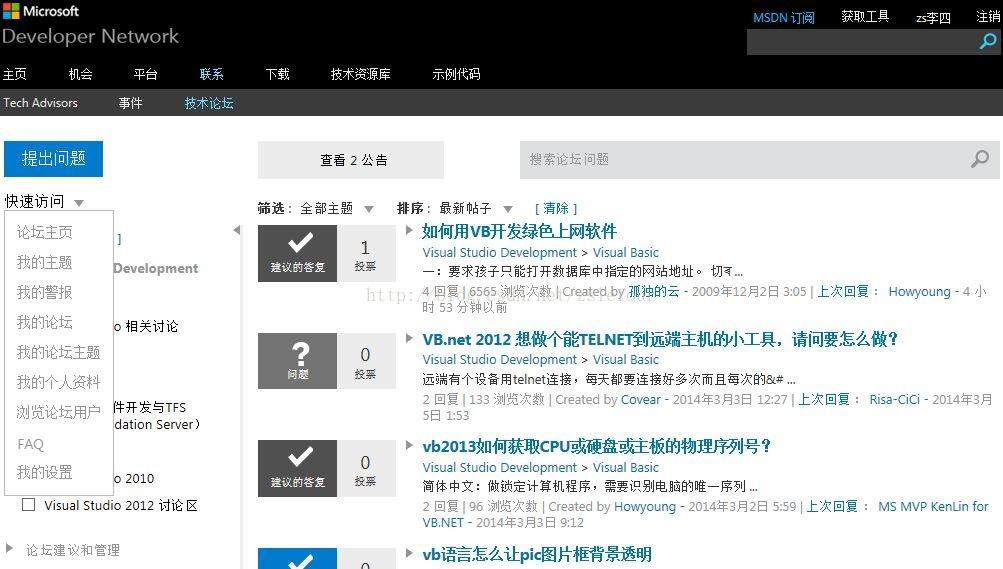Open the MSDN 订阅 link
Screen dimensions: 1003x569
pyautogui.click(x=784, y=18)
